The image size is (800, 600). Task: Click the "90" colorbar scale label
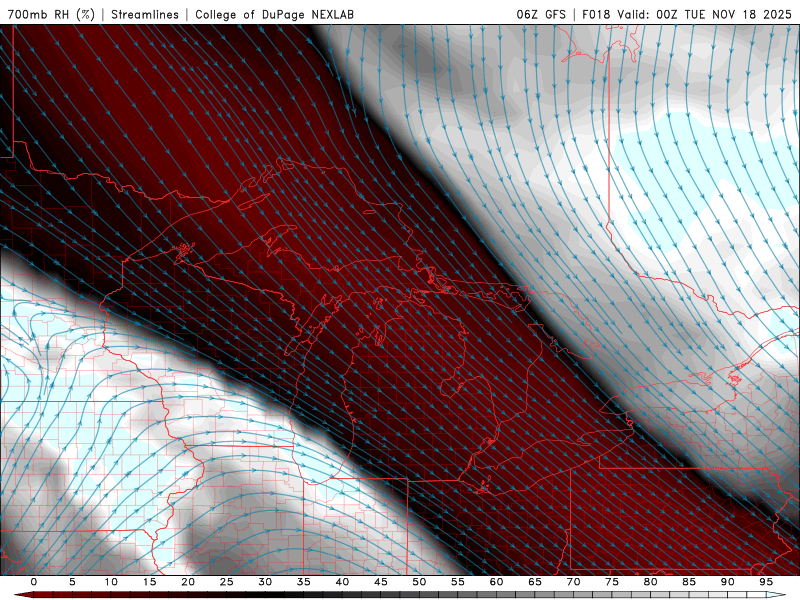click(727, 582)
